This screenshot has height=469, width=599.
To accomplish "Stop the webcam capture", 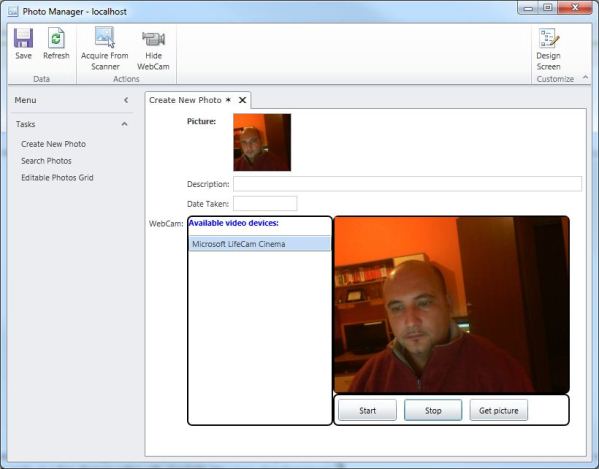I will point(433,410).
